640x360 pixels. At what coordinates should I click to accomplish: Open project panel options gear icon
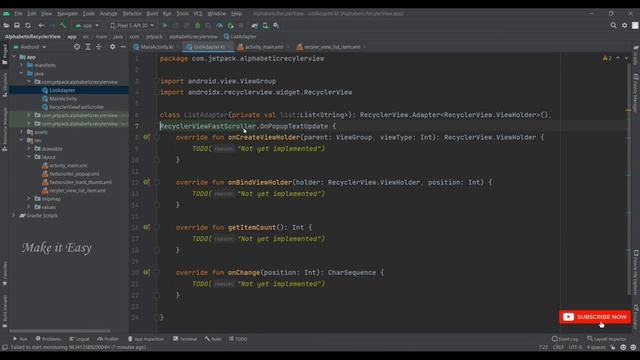coord(112,47)
